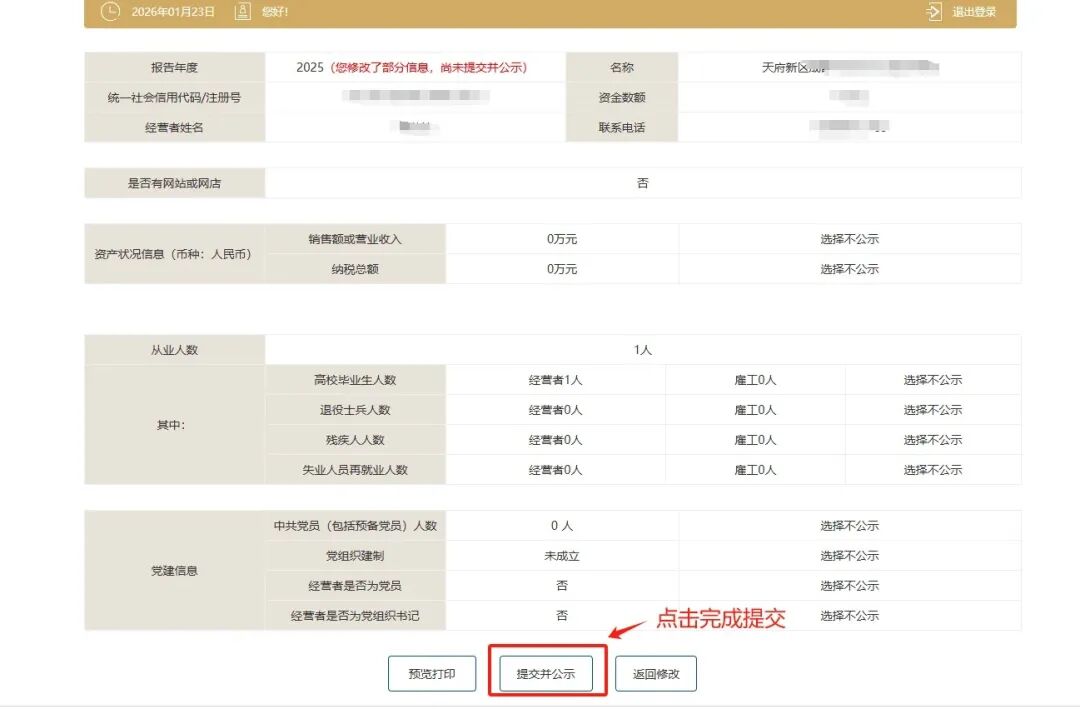Click the 从业人数 label cell
Screen dimensions: 1080x709
tap(174, 350)
